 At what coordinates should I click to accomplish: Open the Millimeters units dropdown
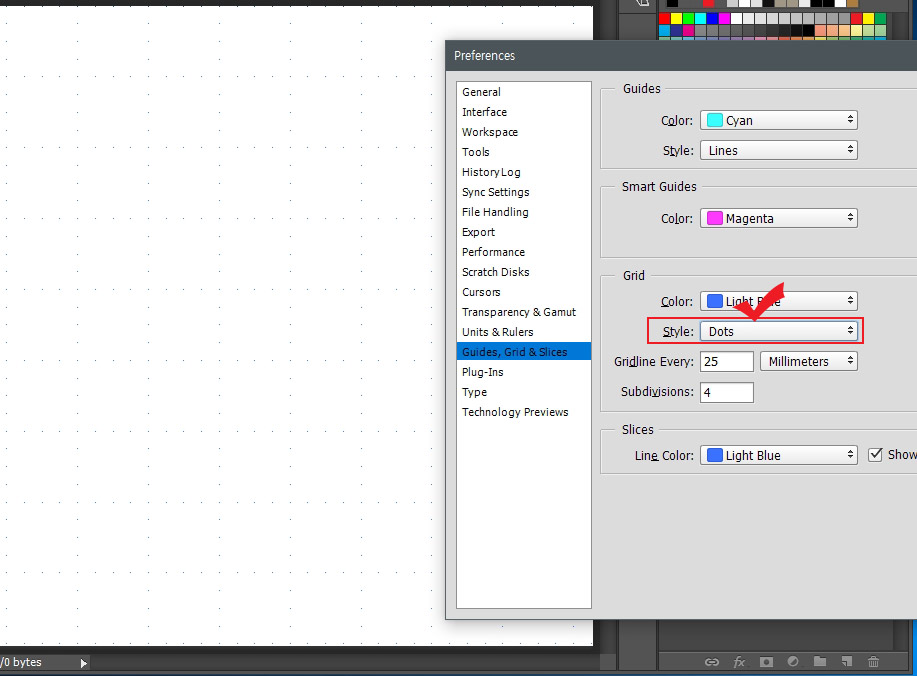(x=809, y=361)
